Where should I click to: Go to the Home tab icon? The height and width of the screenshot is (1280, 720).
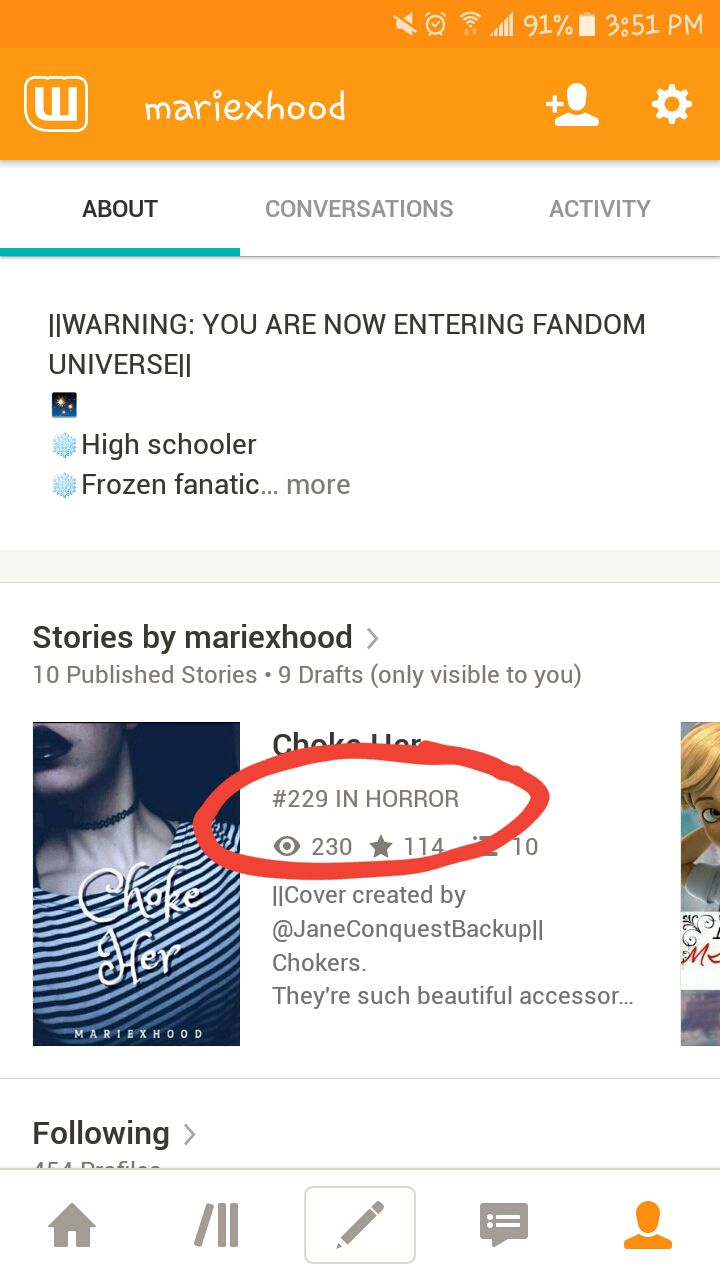73,1225
